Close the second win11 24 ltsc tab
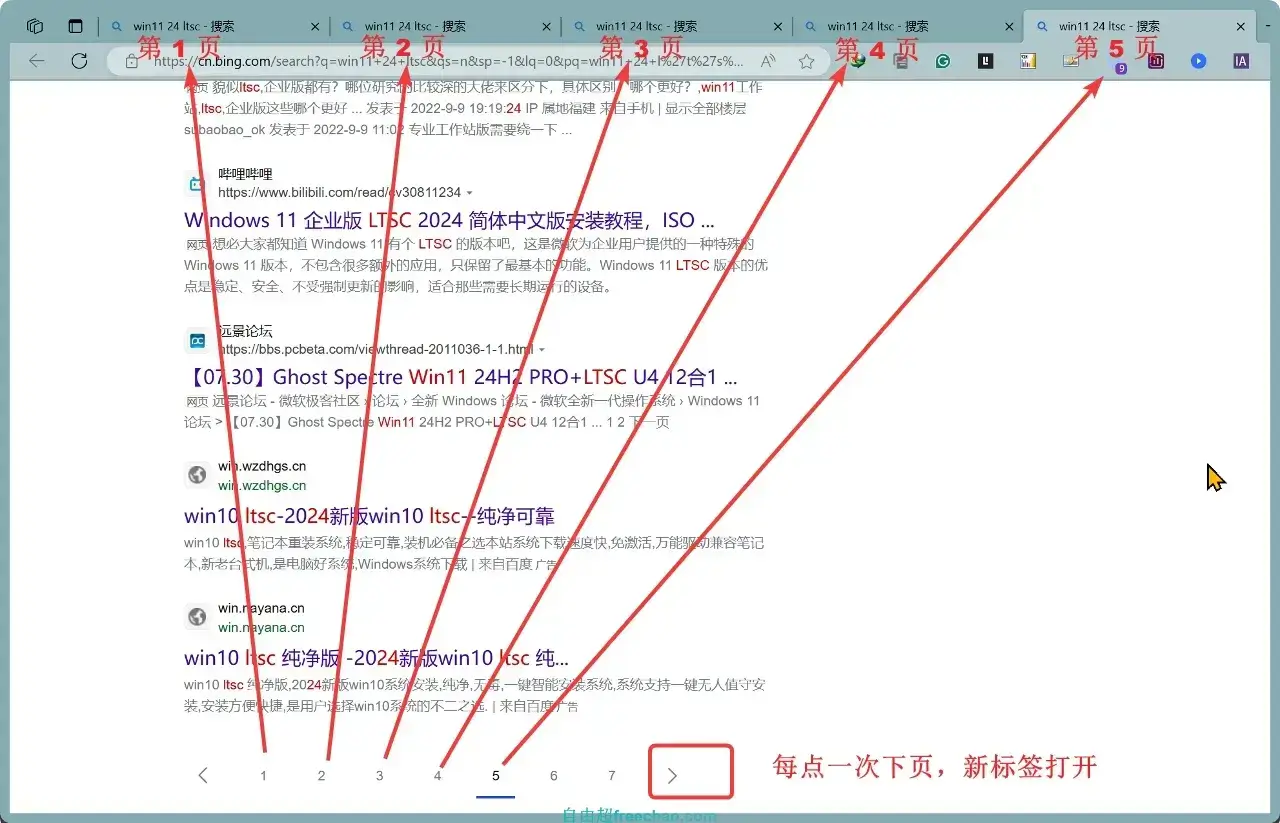The height and width of the screenshot is (823, 1280). 546,27
